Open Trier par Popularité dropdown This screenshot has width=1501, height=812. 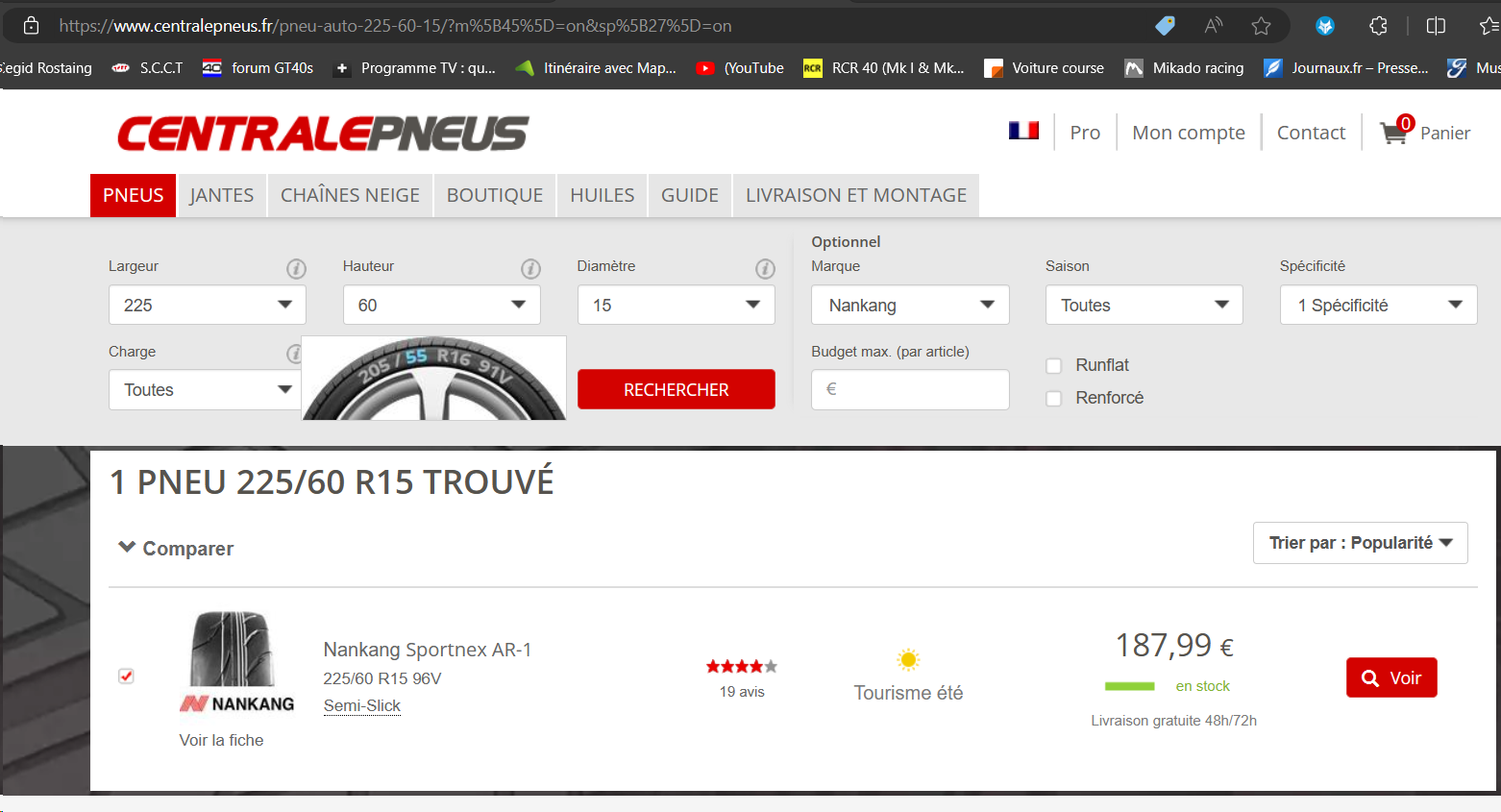[x=1361, y=543]
